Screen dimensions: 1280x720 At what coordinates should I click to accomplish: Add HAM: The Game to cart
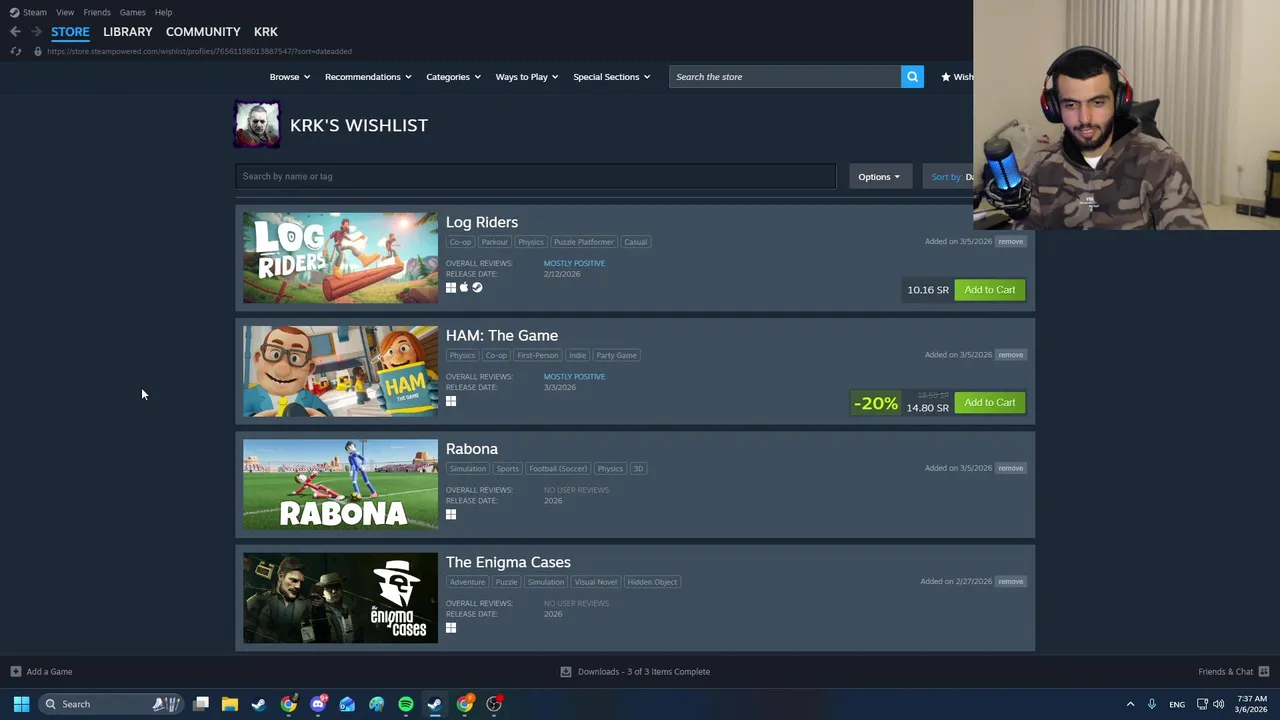click(990, 403)
